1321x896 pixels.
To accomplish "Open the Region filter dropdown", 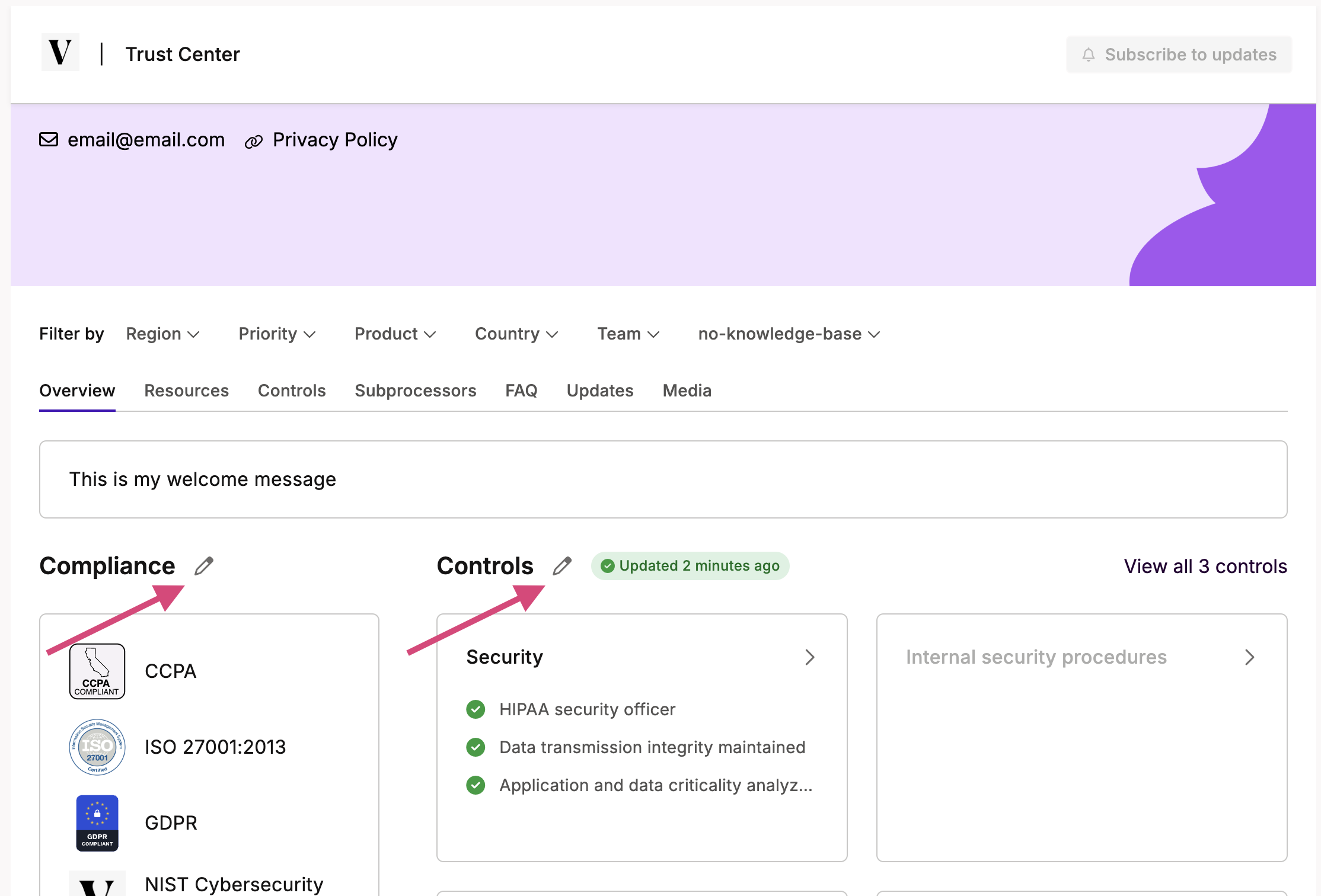I will pos(163,334).
